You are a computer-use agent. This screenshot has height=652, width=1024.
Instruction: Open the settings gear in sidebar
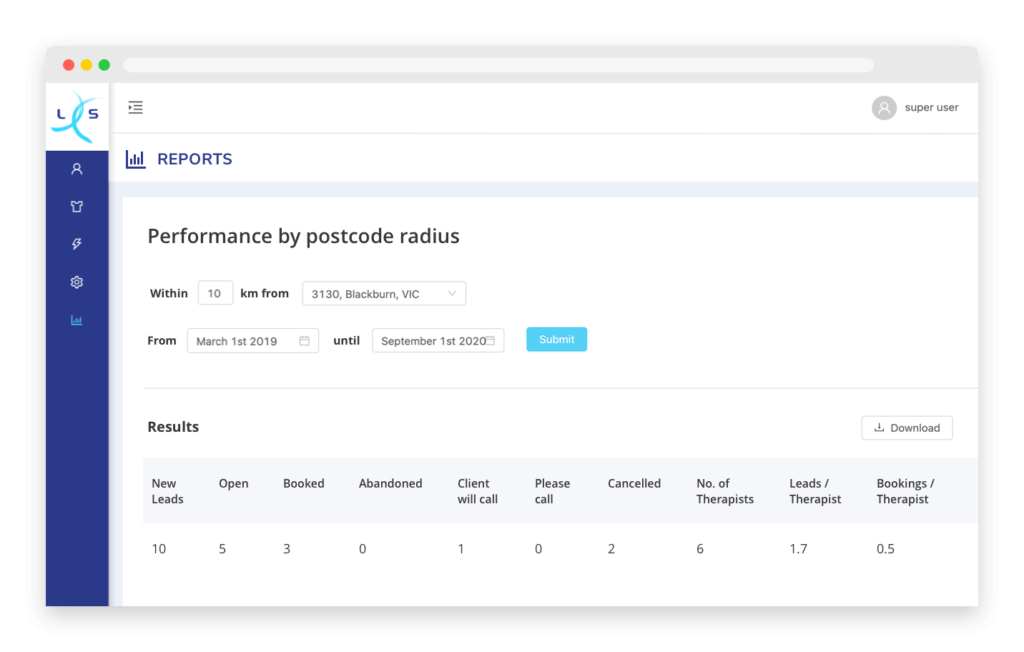tap(76, 282)
